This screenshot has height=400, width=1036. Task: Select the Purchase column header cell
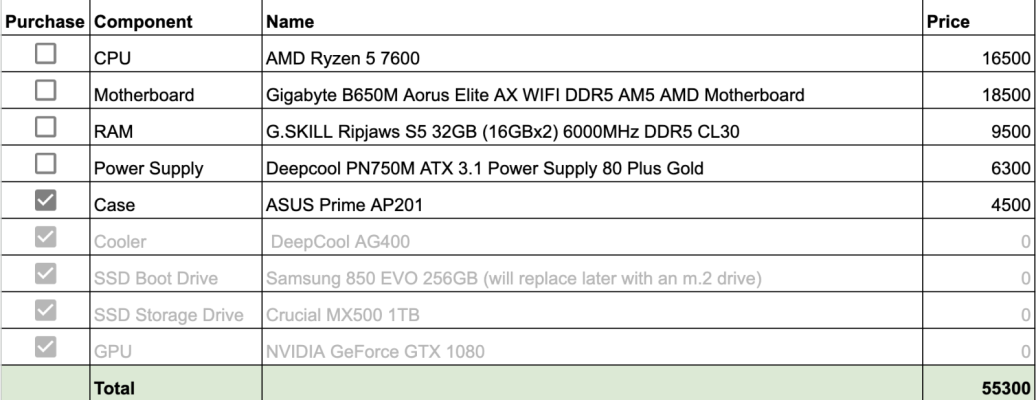(x=46, y=18)
